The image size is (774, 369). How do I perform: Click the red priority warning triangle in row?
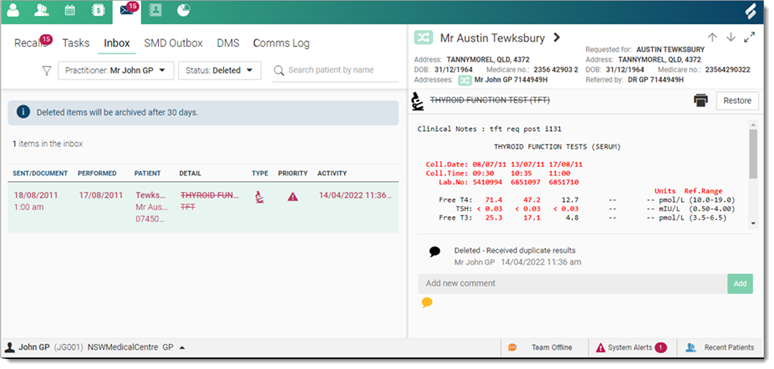(293, 197)
